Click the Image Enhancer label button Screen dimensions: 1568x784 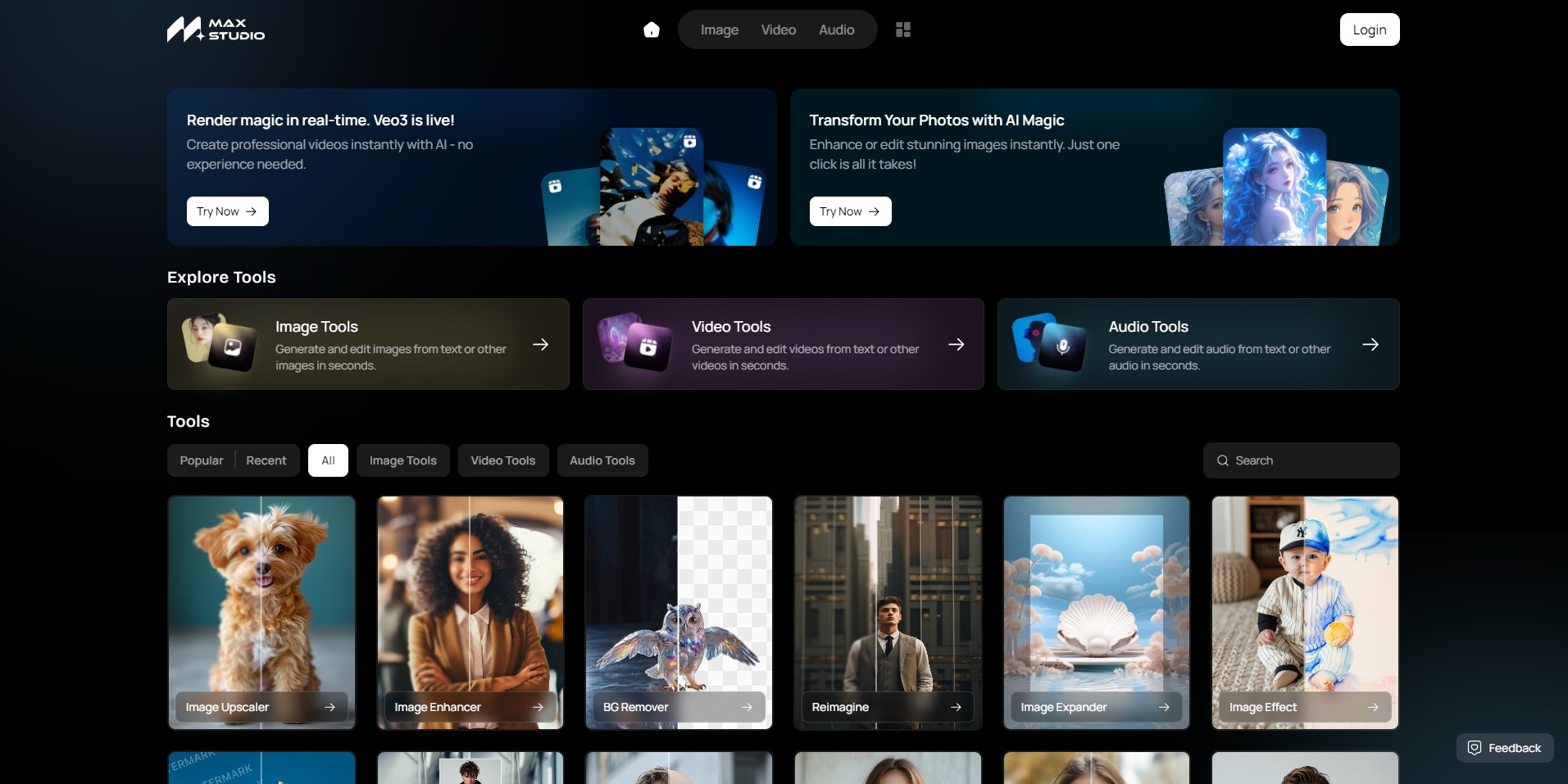[x=470, y=707]
